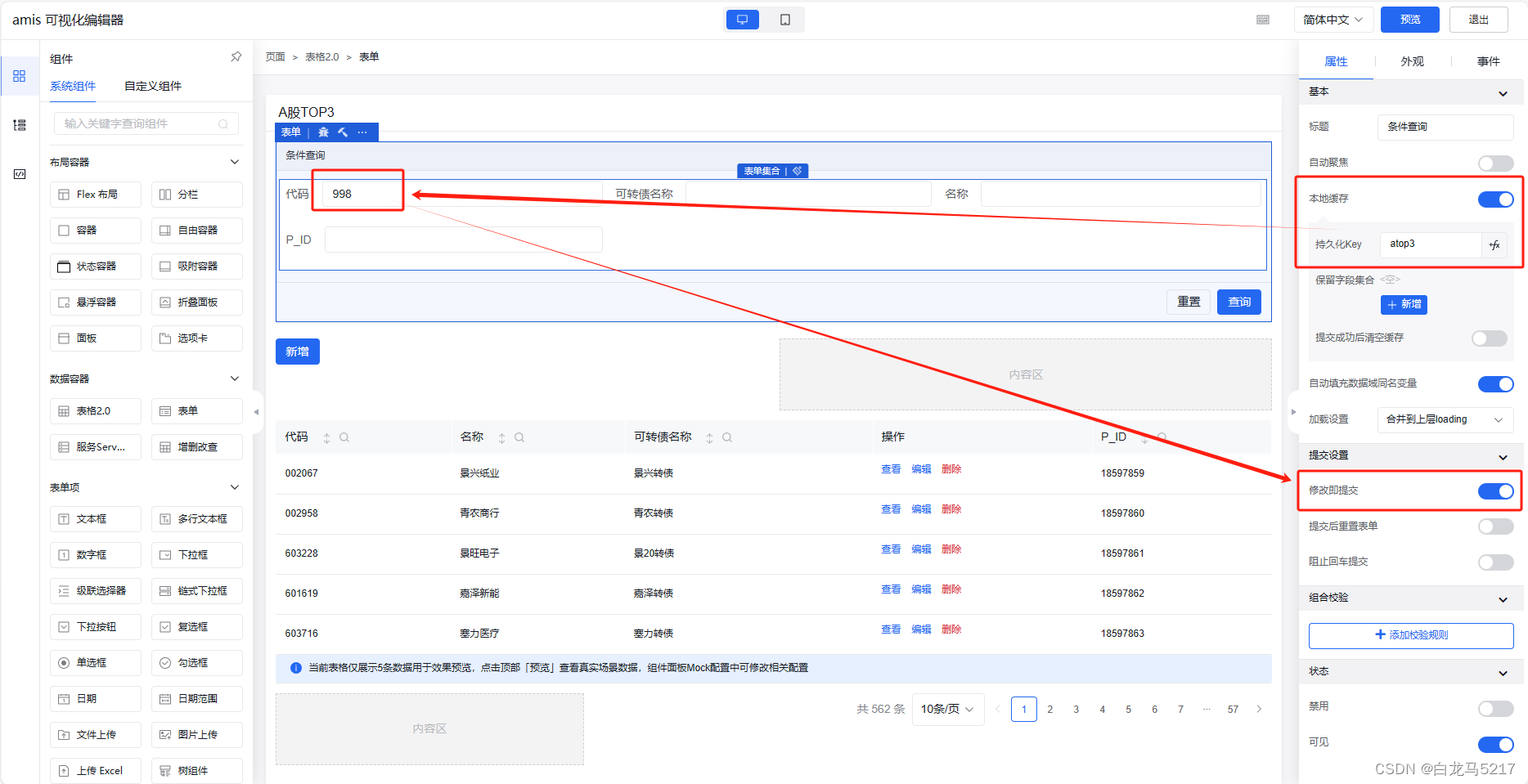
Task: Click the 退出 button
Action: [1478, 20]
